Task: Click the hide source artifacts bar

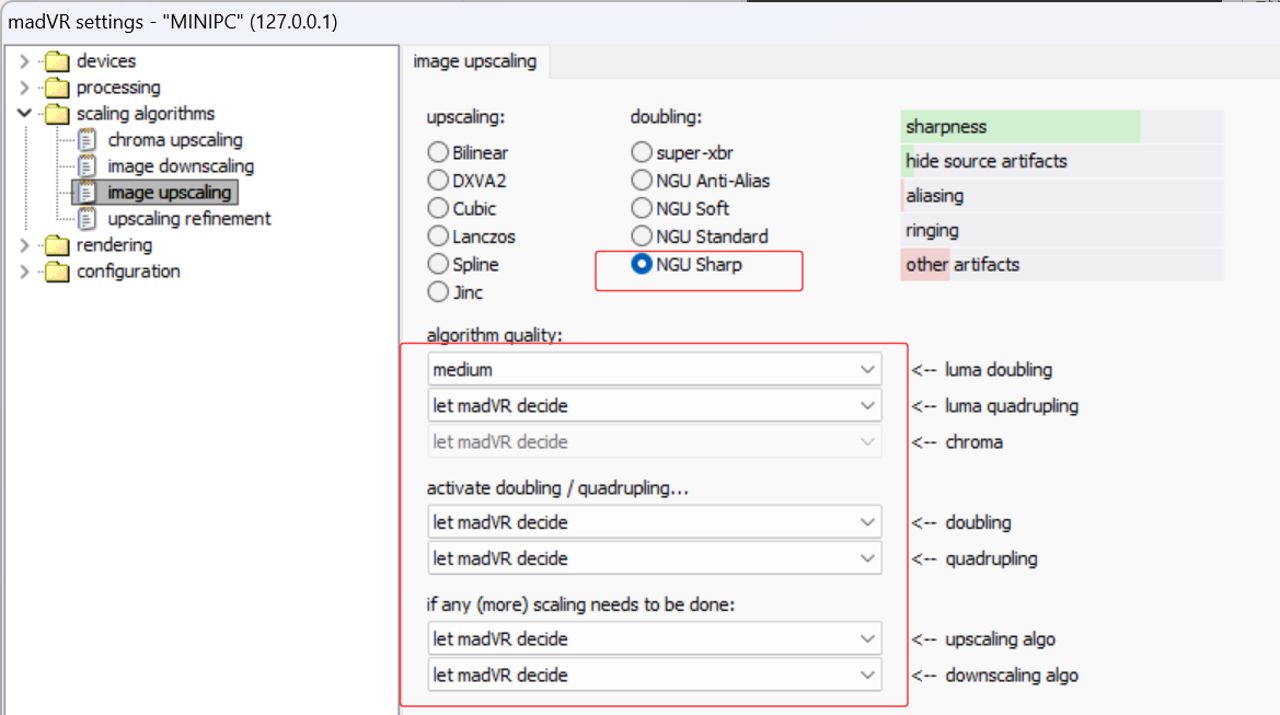Action: point(1062,161)
